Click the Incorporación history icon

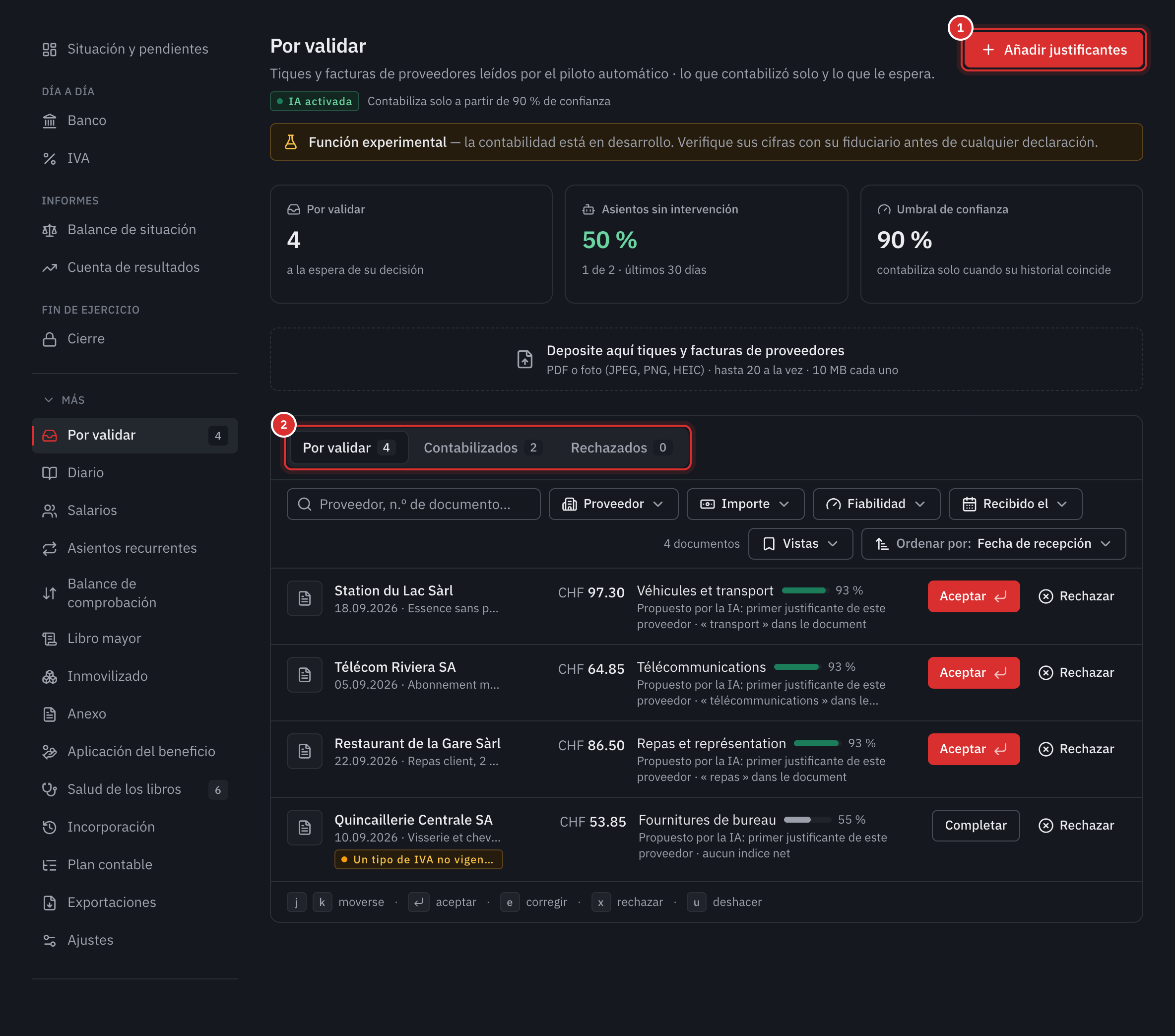[50, 827]
